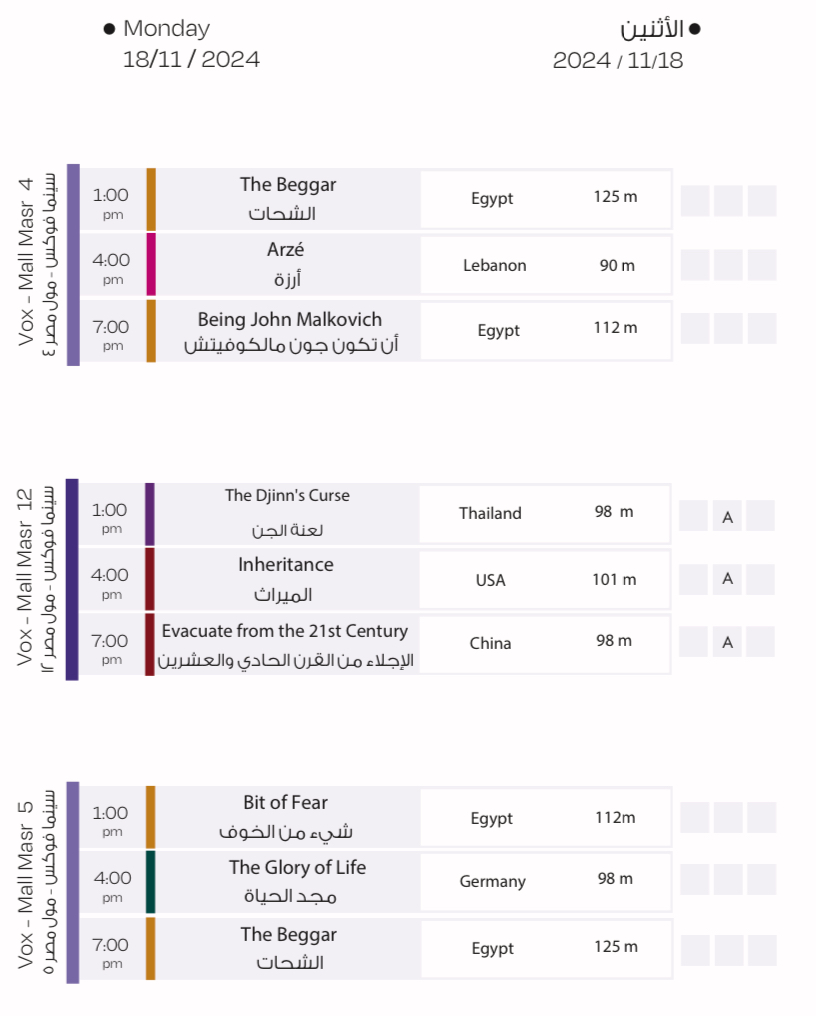Click the "A" badge beside the China film
828x1016 pixels.
(727, 642)
